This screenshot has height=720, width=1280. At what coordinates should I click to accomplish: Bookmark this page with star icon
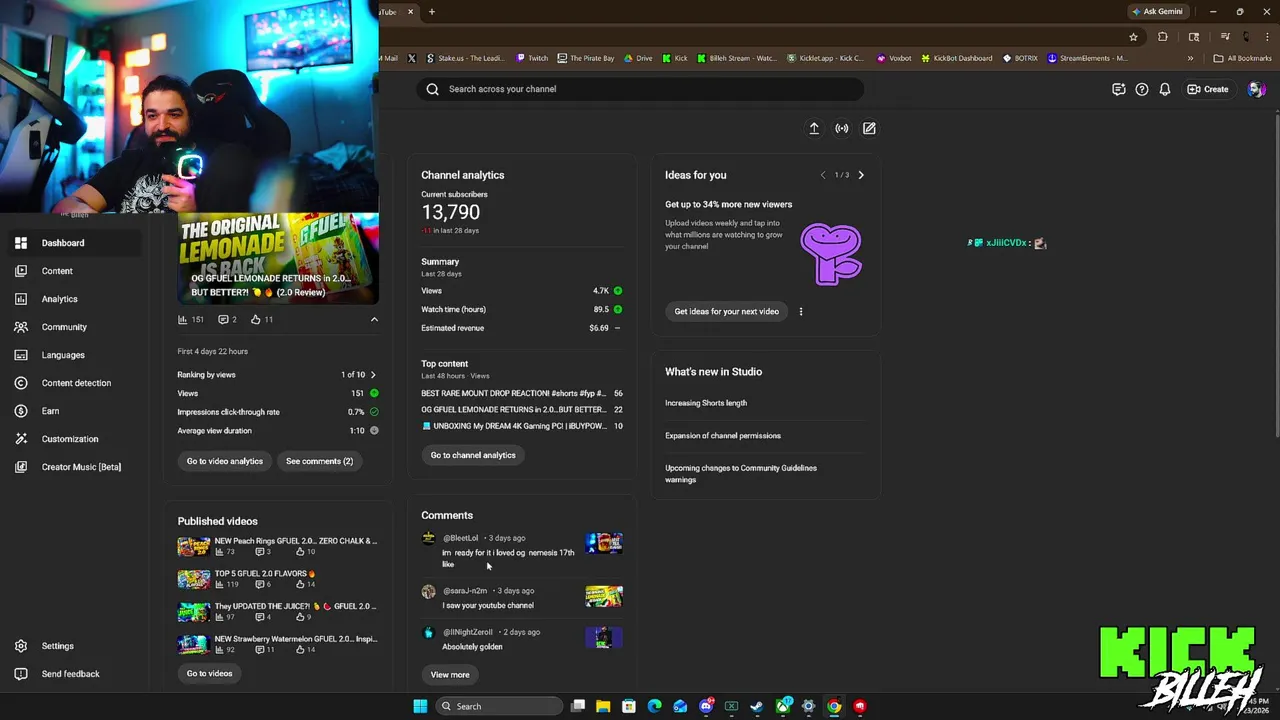click(1133, 37)
